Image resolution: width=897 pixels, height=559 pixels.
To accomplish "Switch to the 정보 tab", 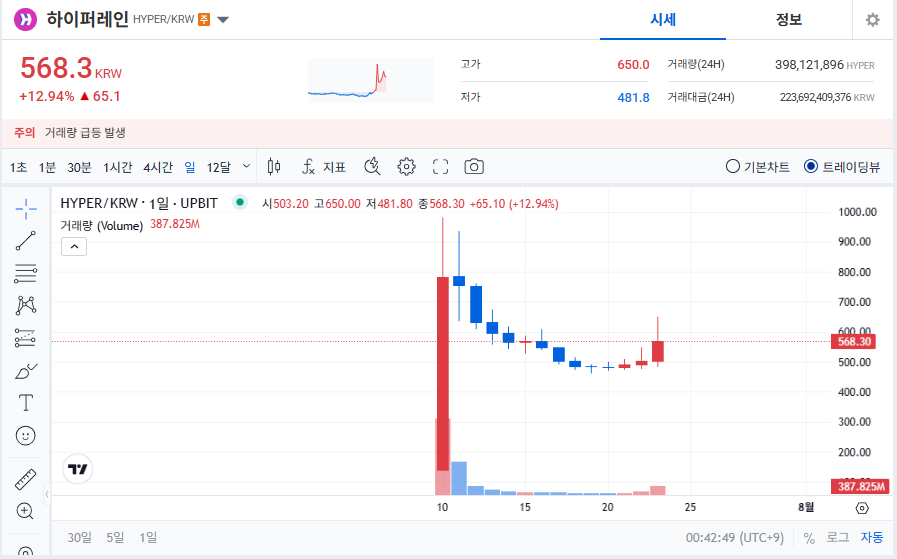I will click(788, 20).
